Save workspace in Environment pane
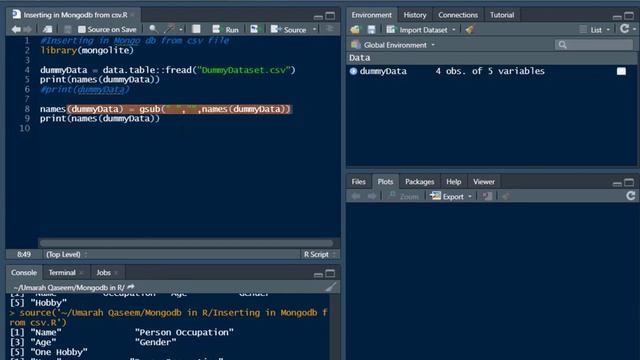 click(x=371, y=29)
